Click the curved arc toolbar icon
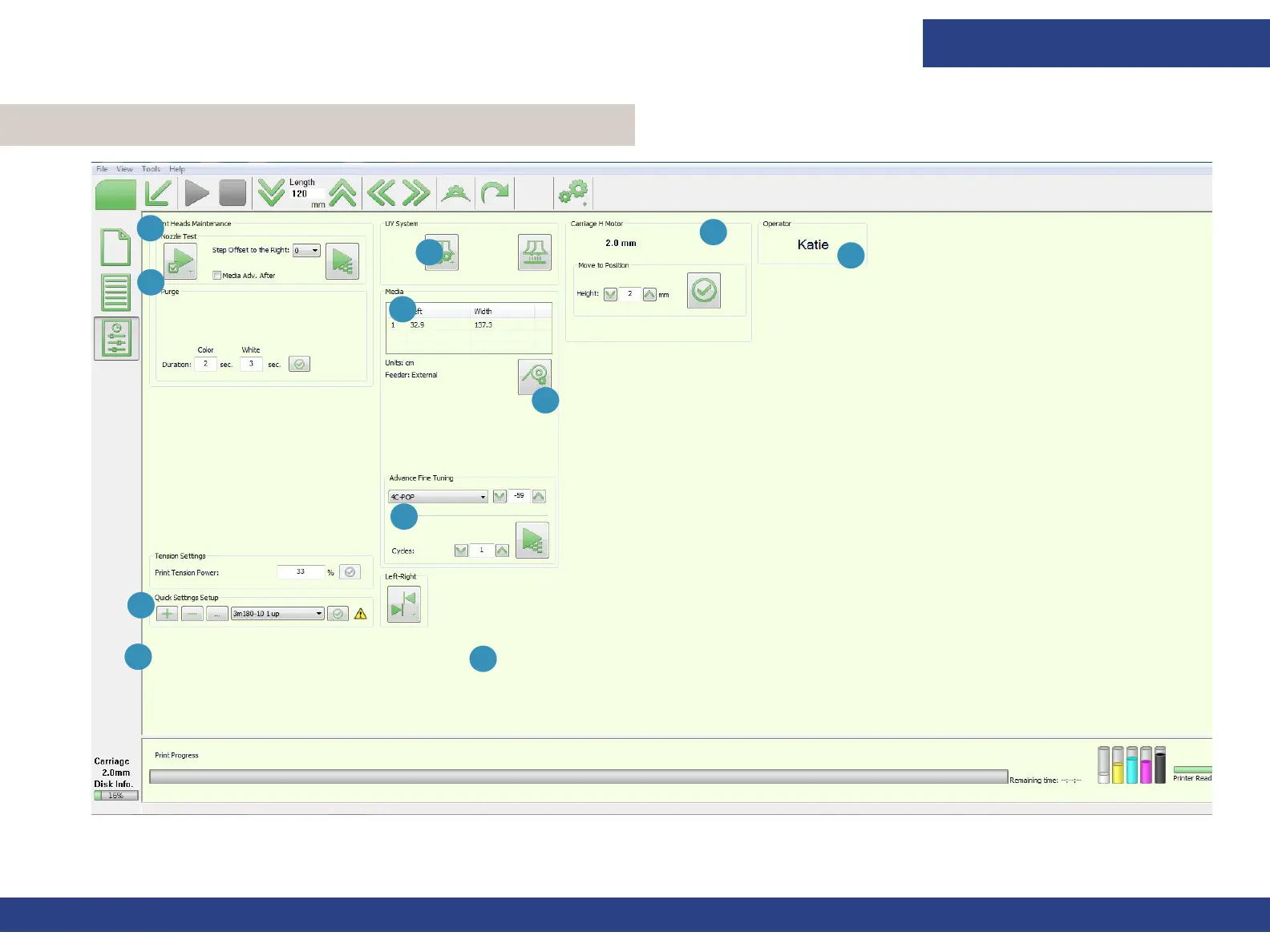 click(x=455, y=193)
